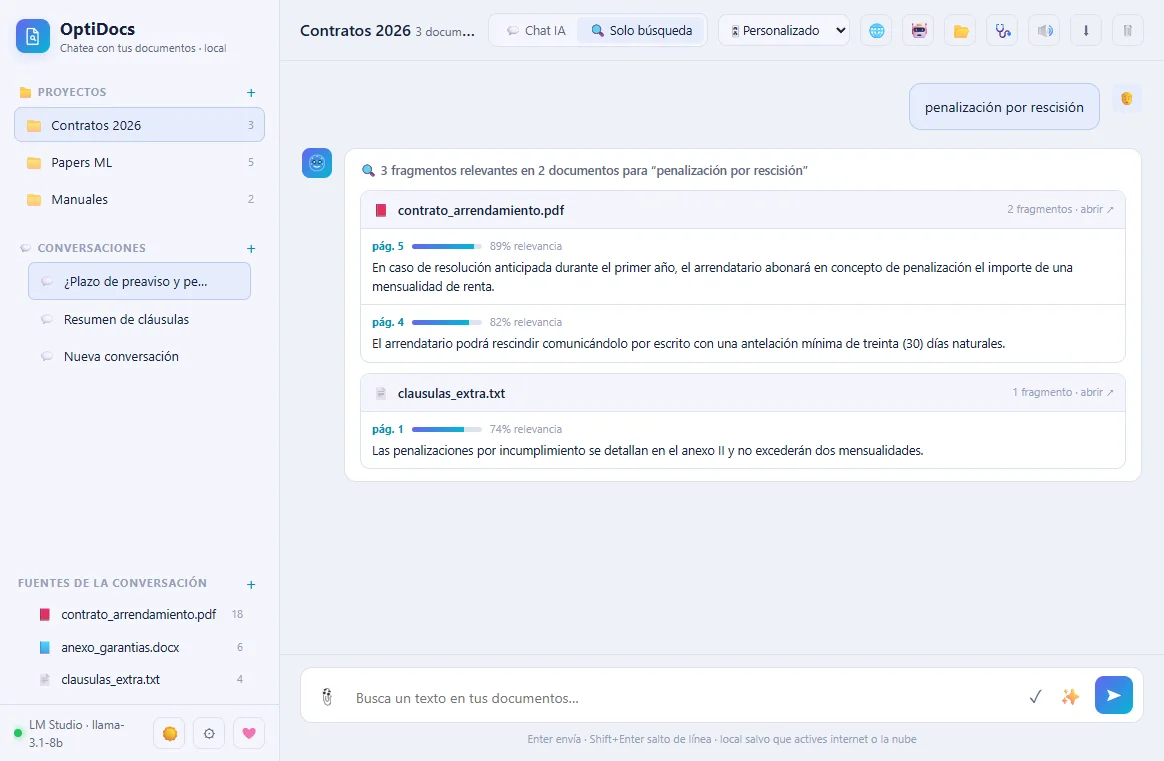
Task: Select source clausulas_extra.txt in sidebar
Action: point(140,679)
